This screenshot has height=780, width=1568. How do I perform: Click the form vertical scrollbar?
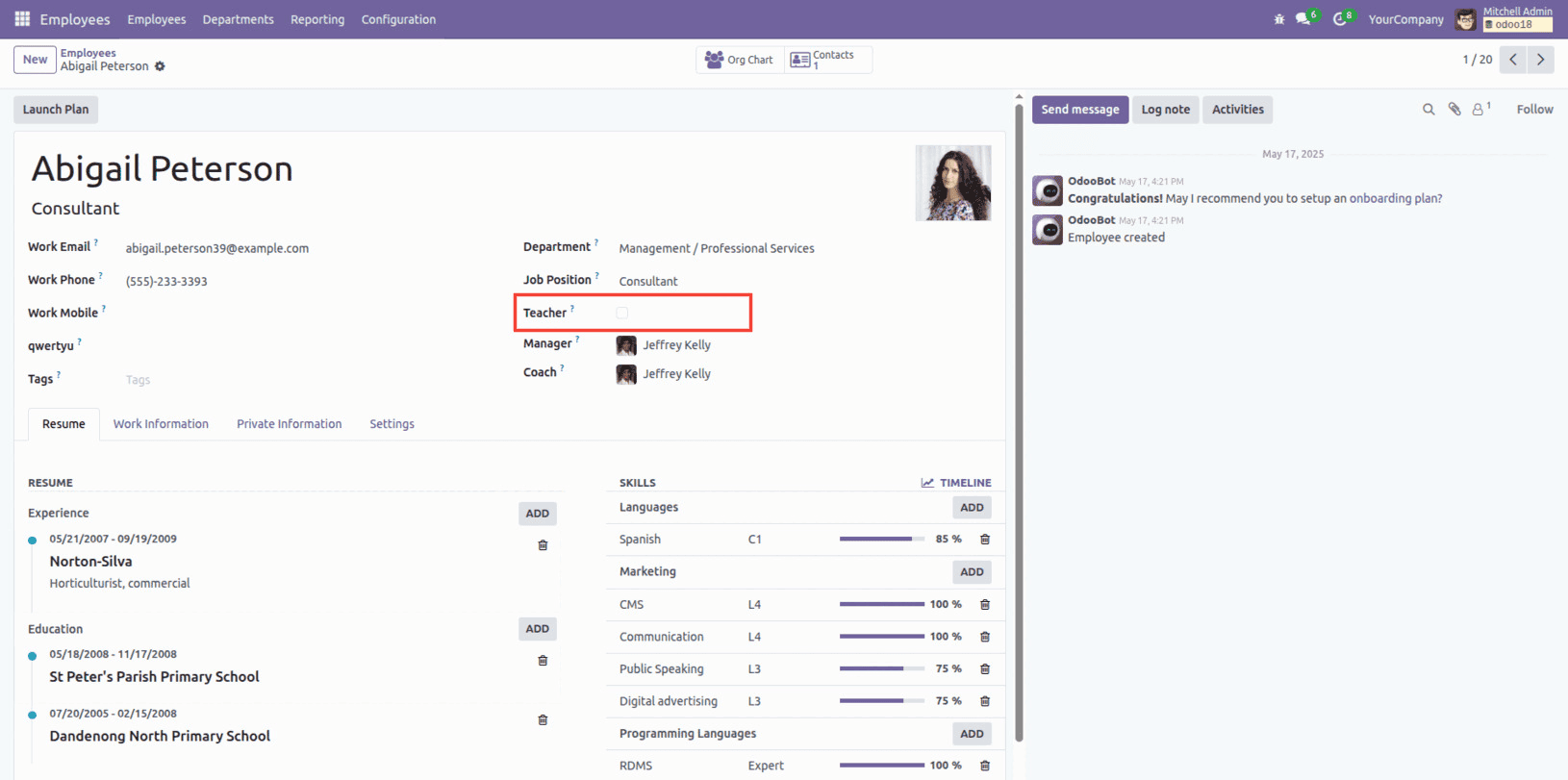pyautogui.click(x=1019, y=423)
